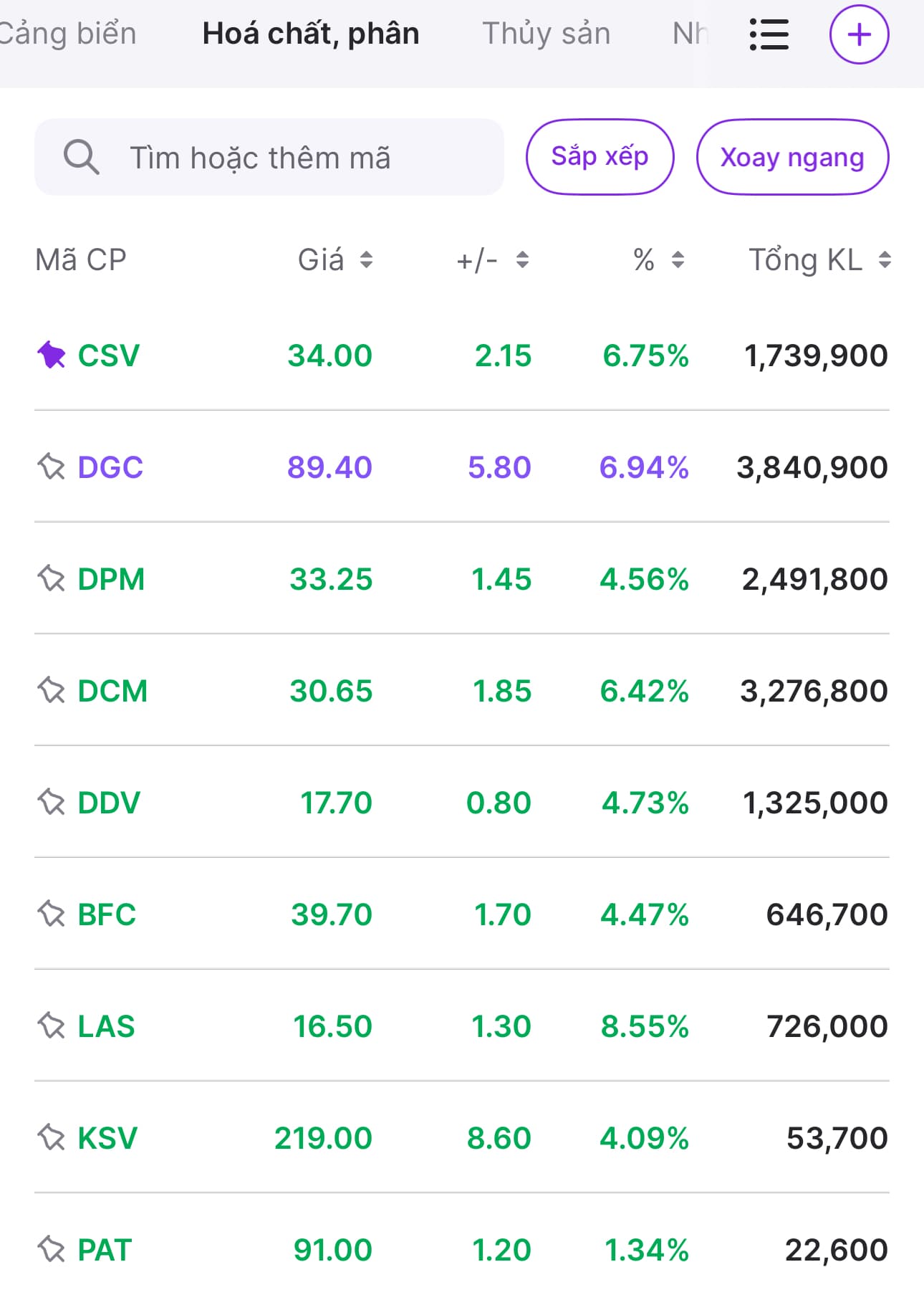
Task: Sort by +/- change column
Action: click(522, 259)
